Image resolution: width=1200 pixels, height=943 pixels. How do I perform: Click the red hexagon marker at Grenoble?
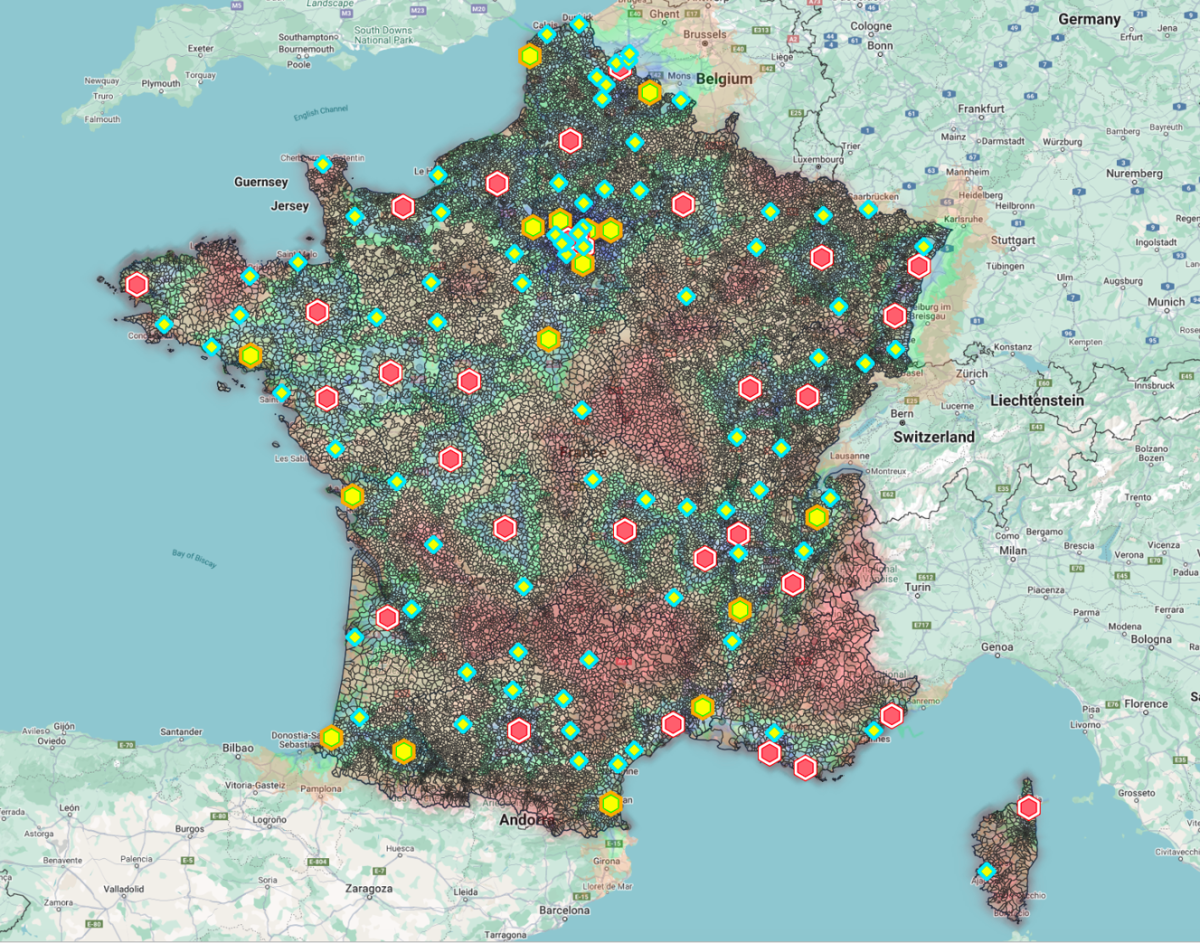[x=793, y=583]
